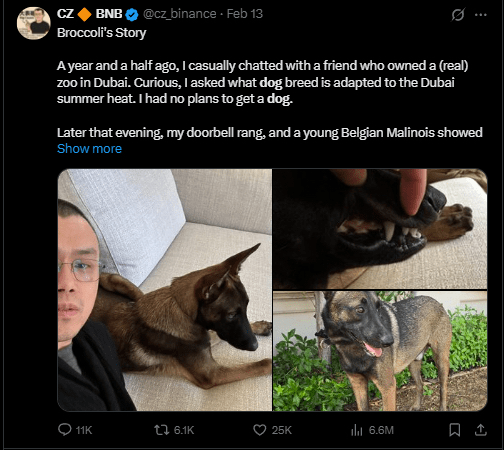This screenshot has width=504, height=450.
Task: View the analytics bar chart icon showing 6.6M
Action: coord(357,430)
